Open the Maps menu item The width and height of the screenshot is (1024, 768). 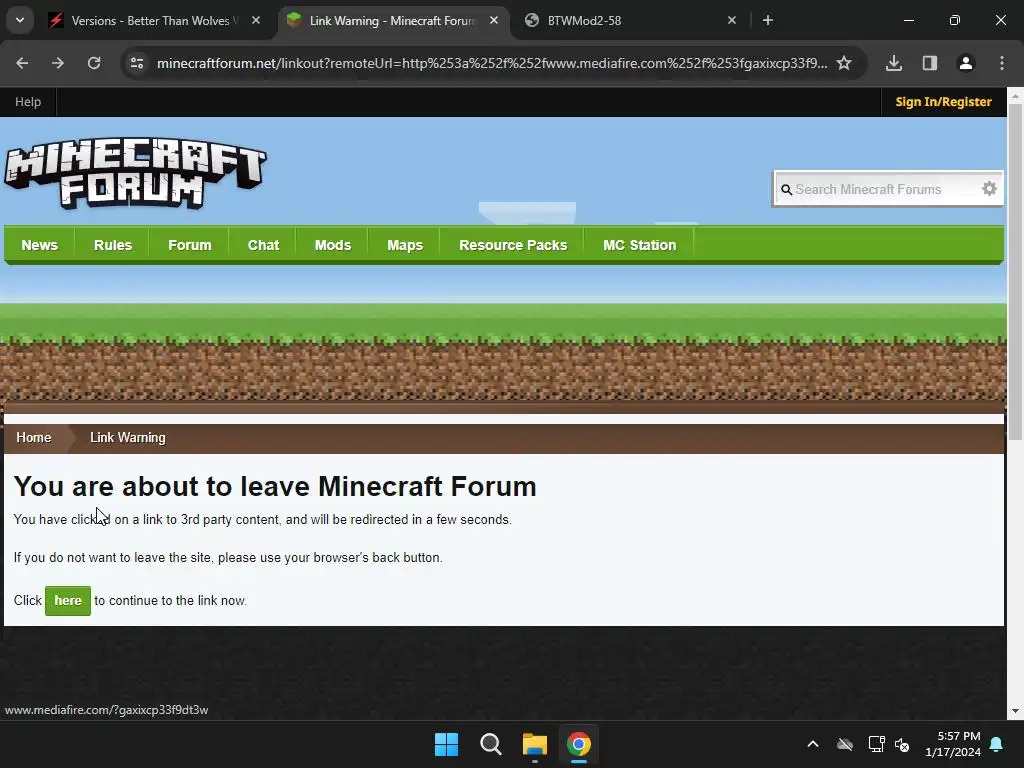(405, 245)
